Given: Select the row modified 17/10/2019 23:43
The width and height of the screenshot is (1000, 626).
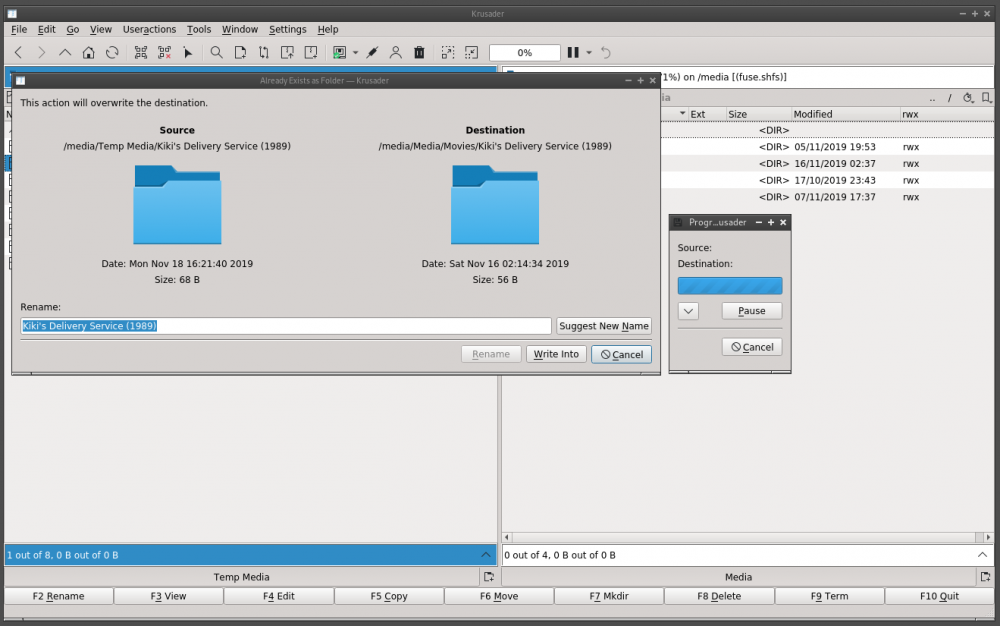Looking at the screenshot, I should tap(827, 180).
